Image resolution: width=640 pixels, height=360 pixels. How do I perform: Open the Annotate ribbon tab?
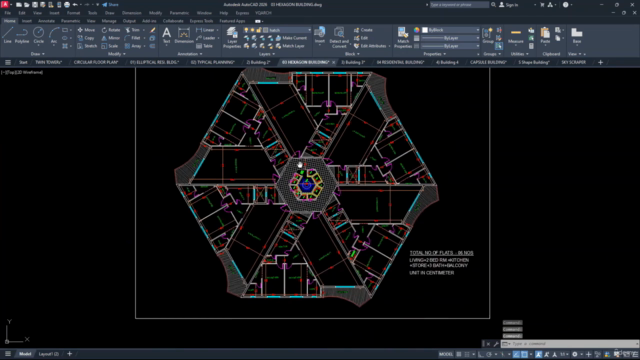pyautogui.click(x=46, y=21)
